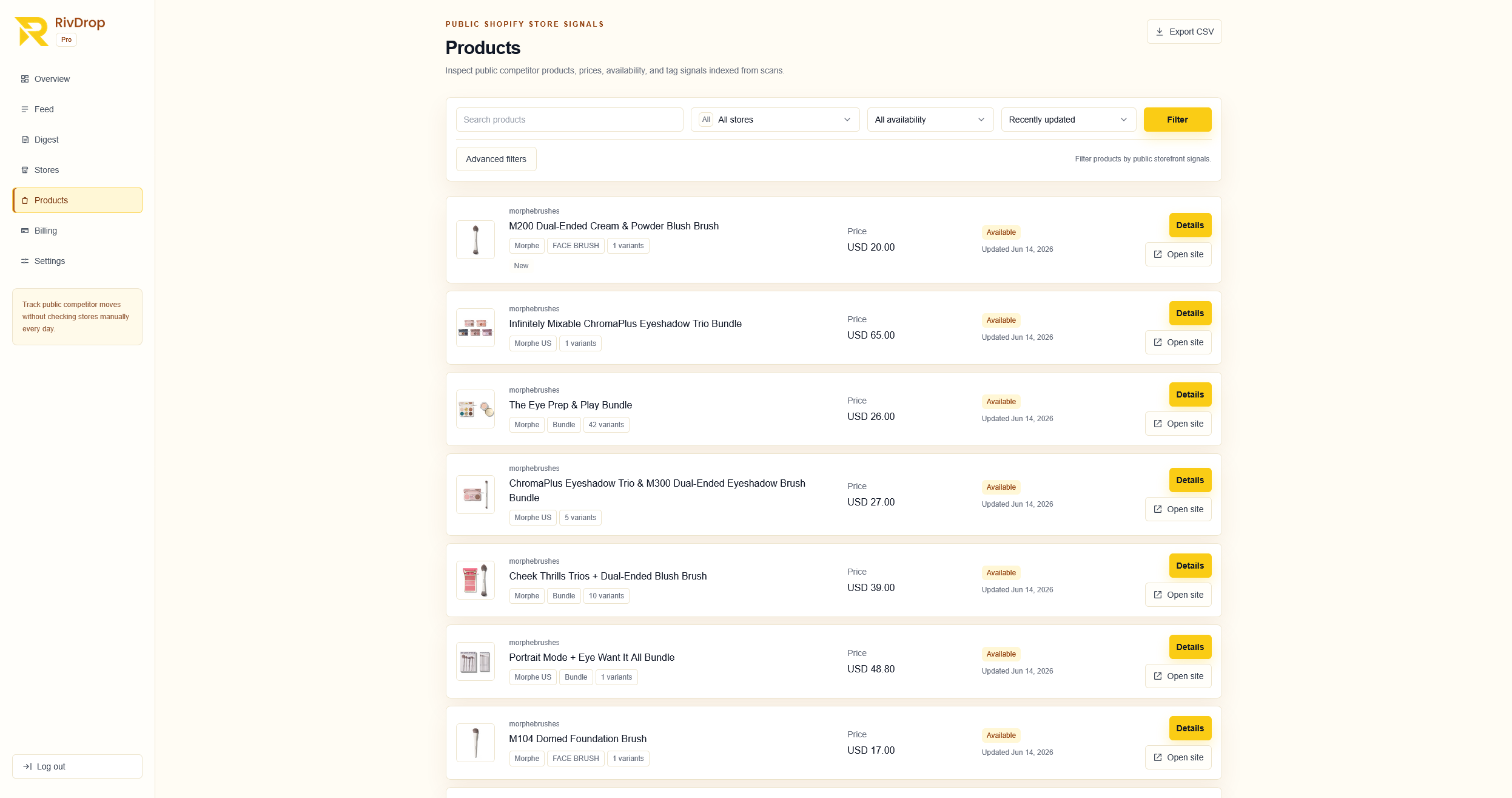Click the Portrait Mode Bundle thumbnail

click(475, 661)
